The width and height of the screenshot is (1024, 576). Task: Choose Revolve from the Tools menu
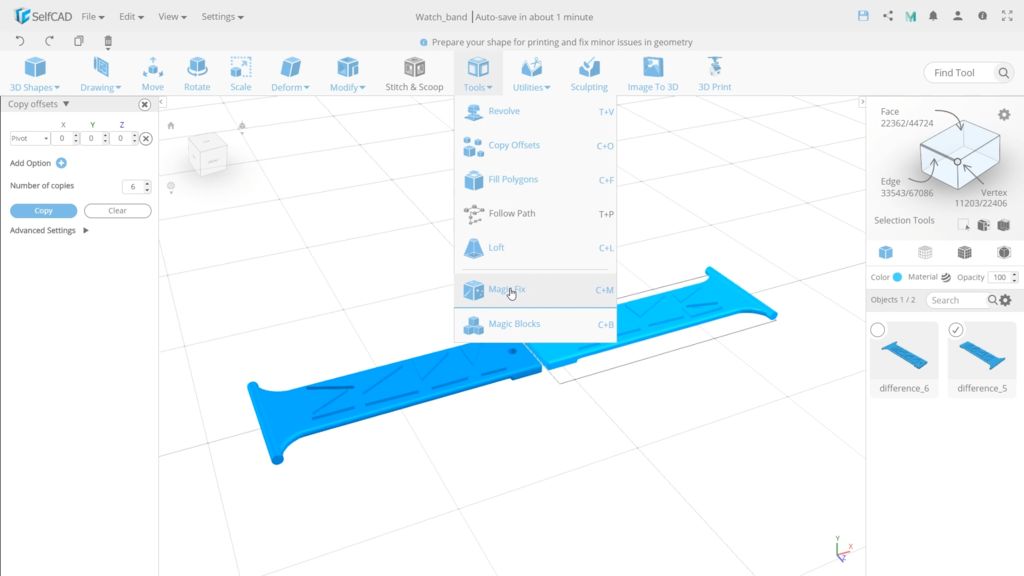click(x=536, y=112)
